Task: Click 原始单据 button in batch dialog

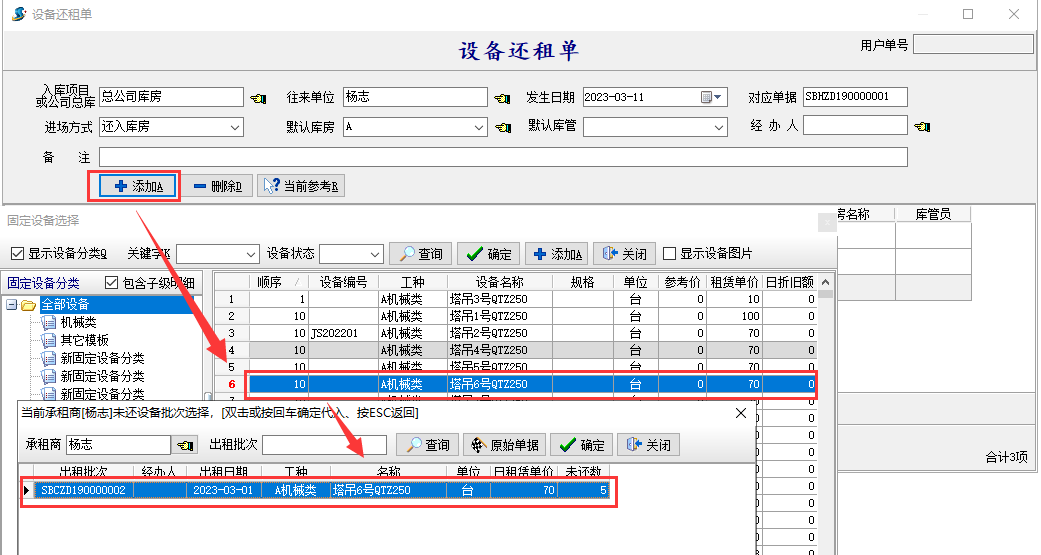Action: pos(504,445)
